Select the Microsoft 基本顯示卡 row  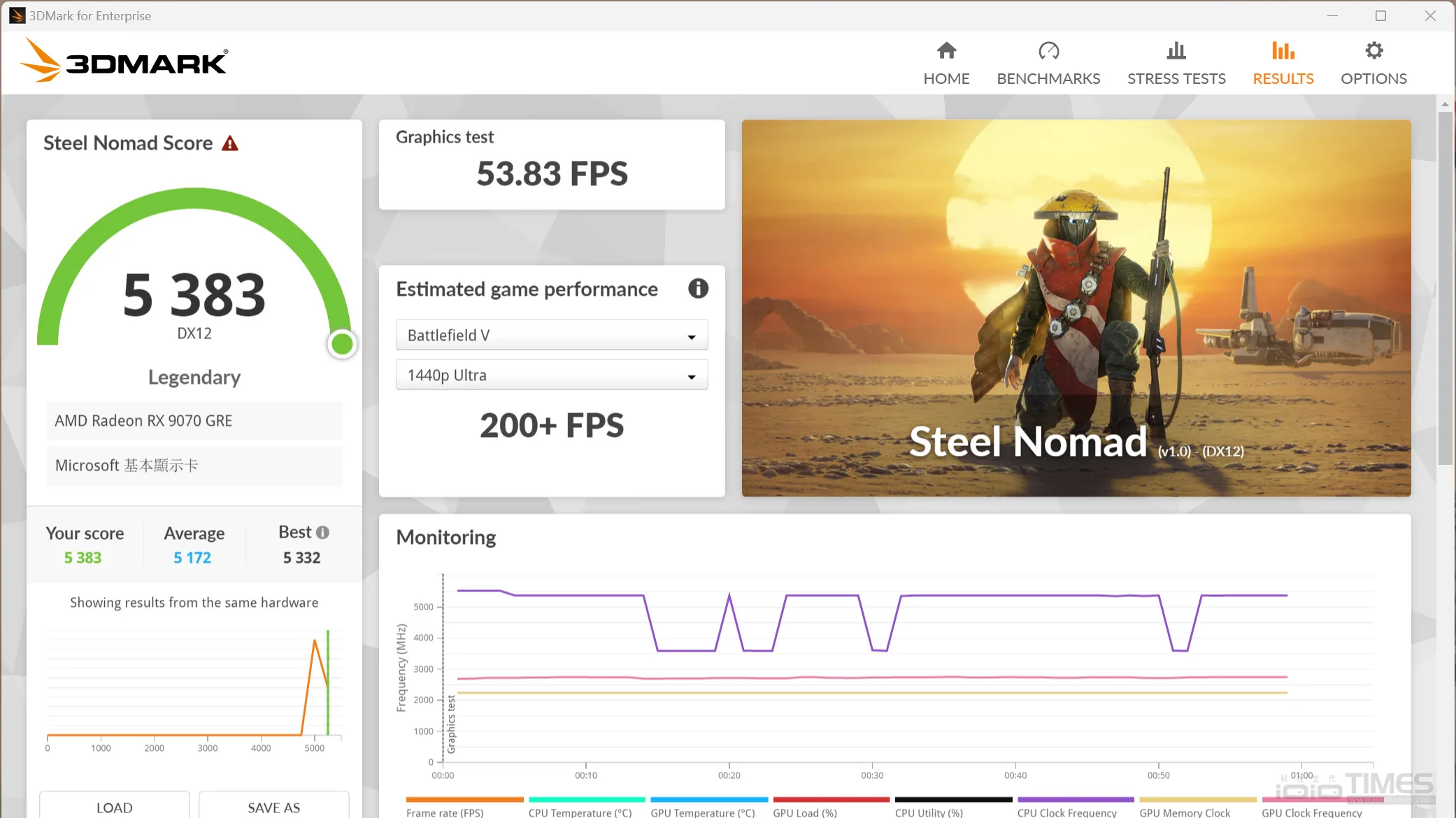[194, 466]
